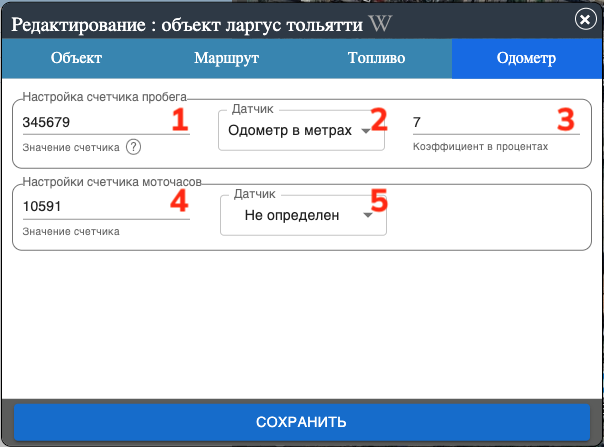Click the red number 1 marker

click(180, 120)
